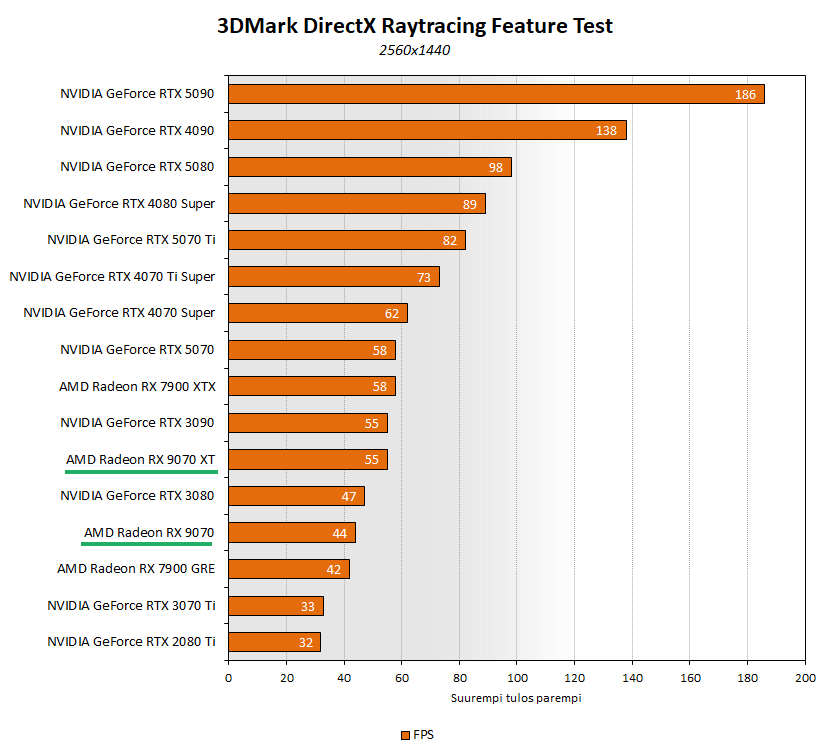Click the 58 value on the RX 7900 XTX bar
The image size is (830, 756).
click(x=380, y=387)
